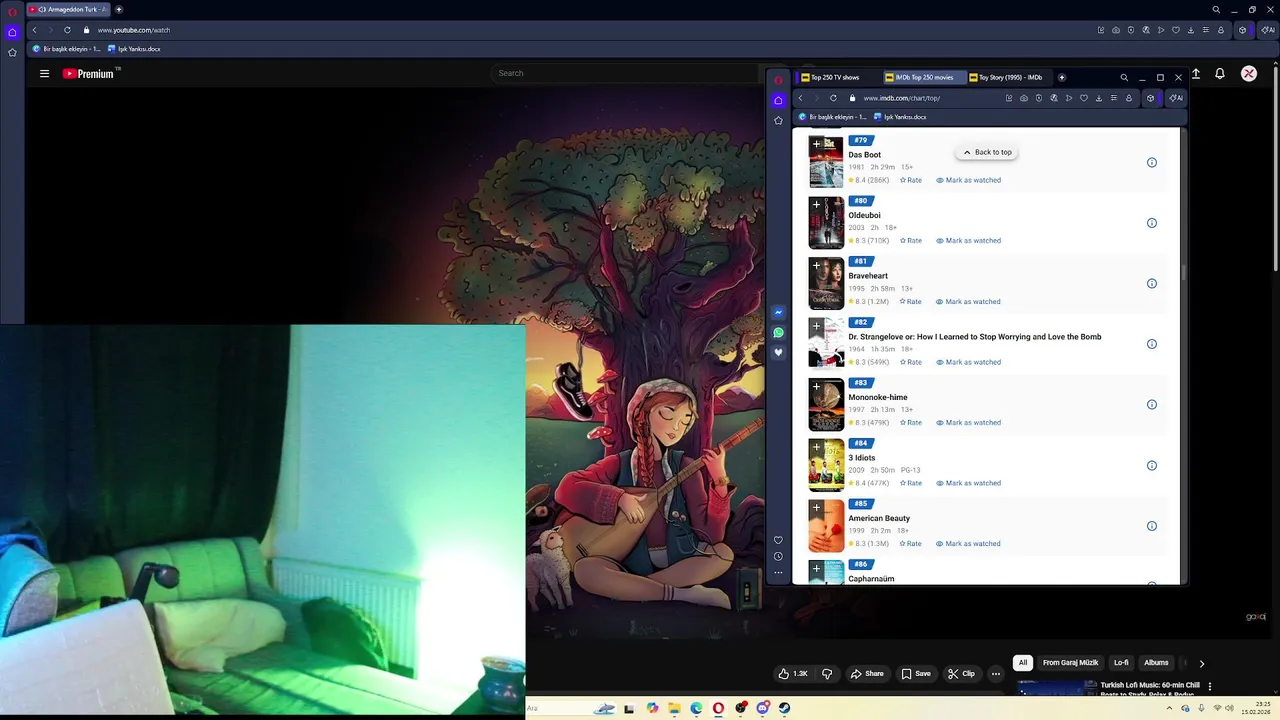Show next category chips after Albums
Image resolution: width=1280 pixels, height=720 pixels.
[x=1202, y=663]
